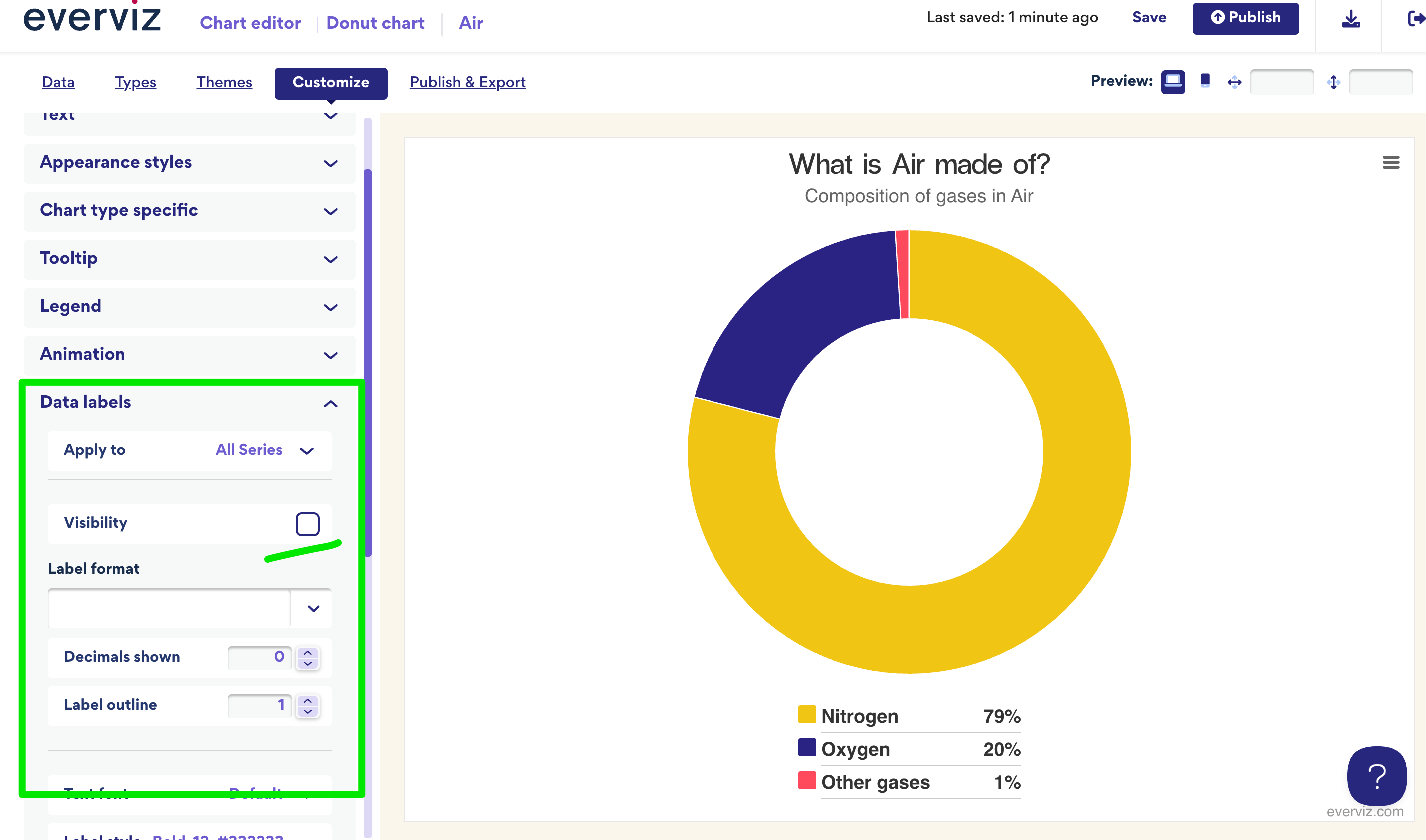Click the Publish button
Screen dimensions: 1426x840
1245,18
